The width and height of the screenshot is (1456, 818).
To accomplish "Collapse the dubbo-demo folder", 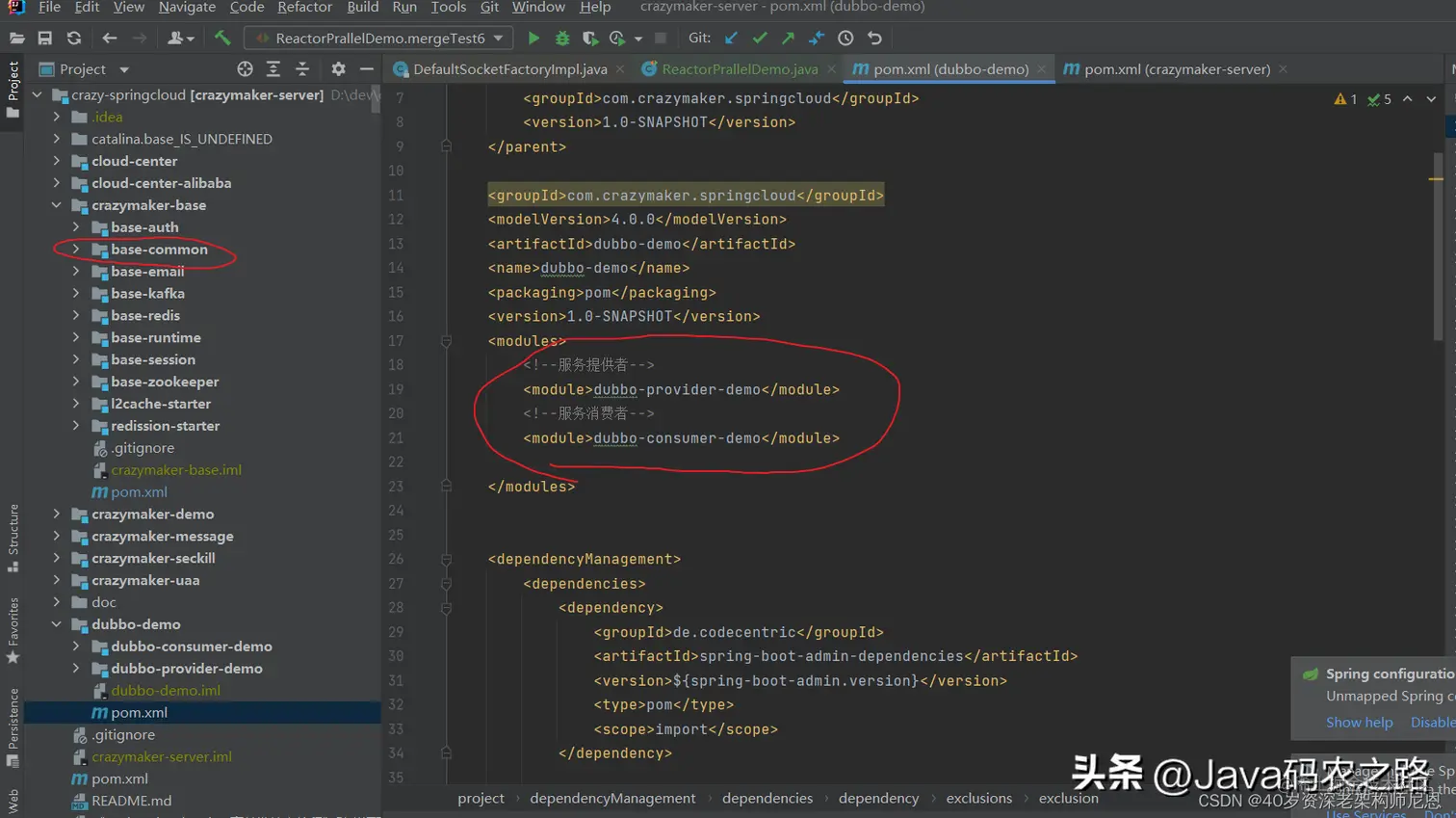I will point(56,624).
